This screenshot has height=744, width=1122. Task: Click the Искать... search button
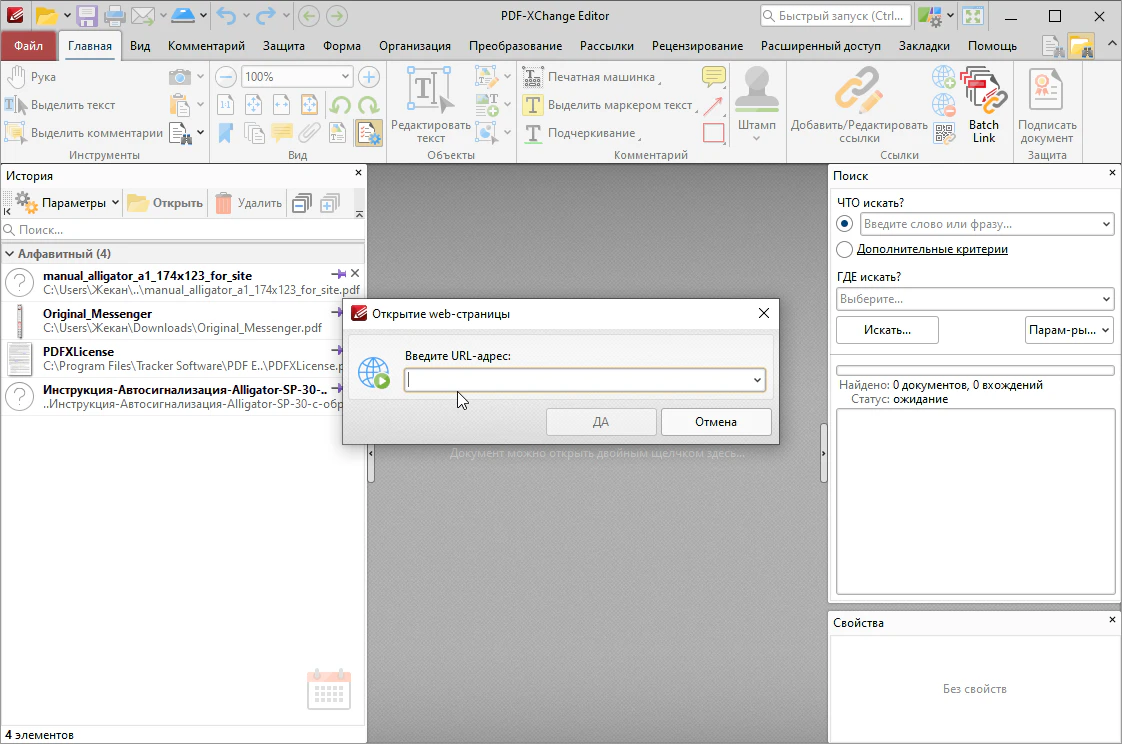887,330
